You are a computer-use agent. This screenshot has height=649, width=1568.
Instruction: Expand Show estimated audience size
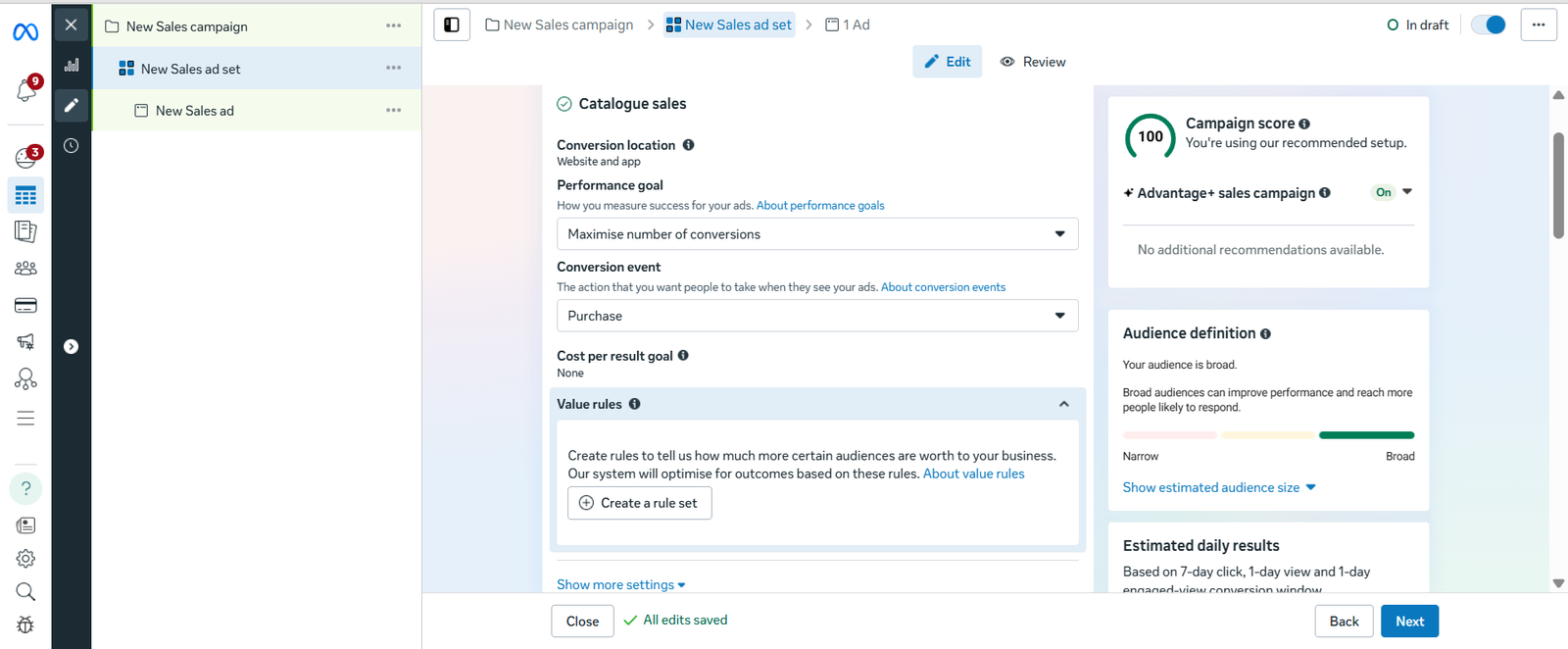coord(1218,487)
